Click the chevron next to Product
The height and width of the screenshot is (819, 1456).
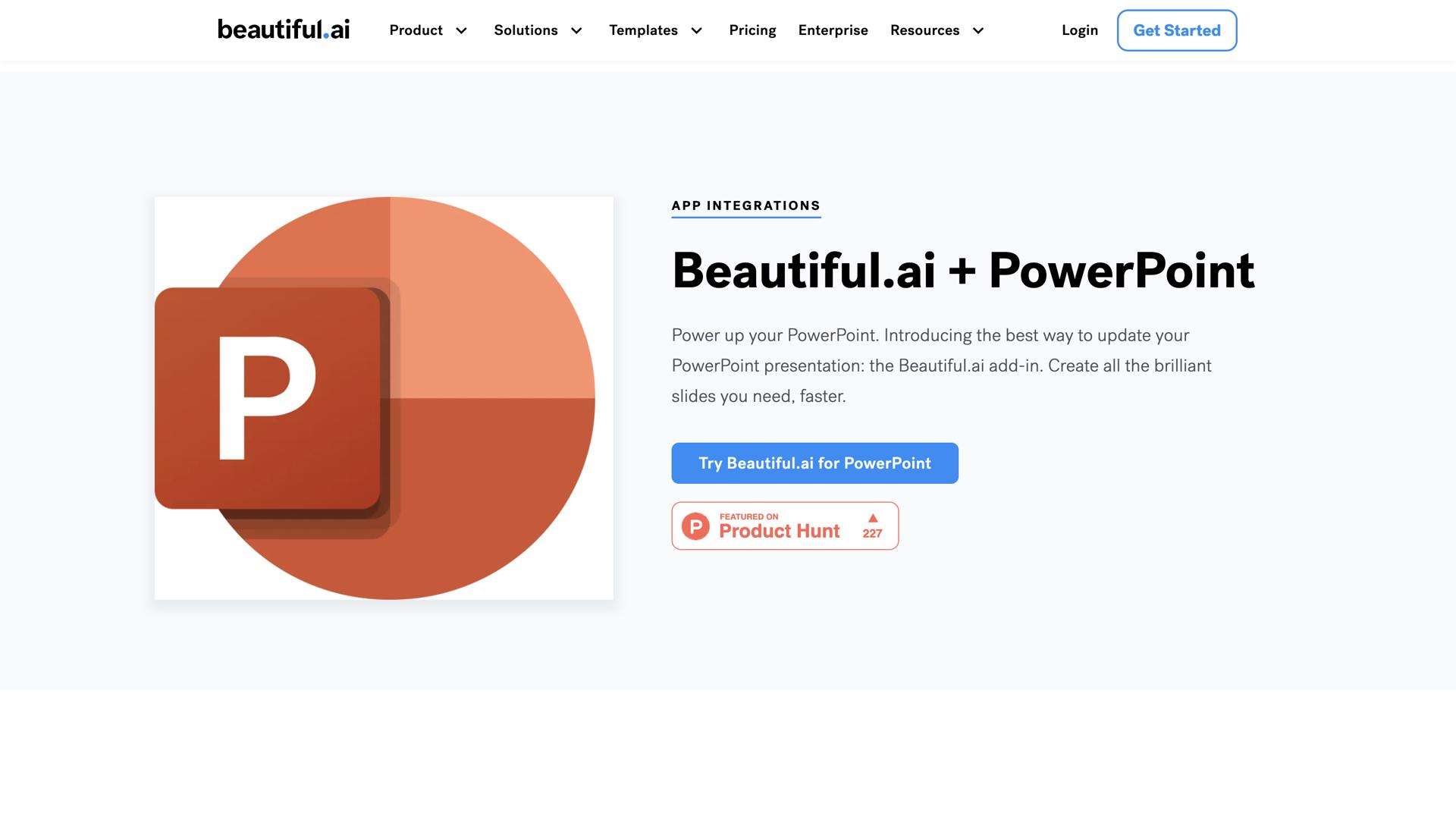tap(462, 31)
